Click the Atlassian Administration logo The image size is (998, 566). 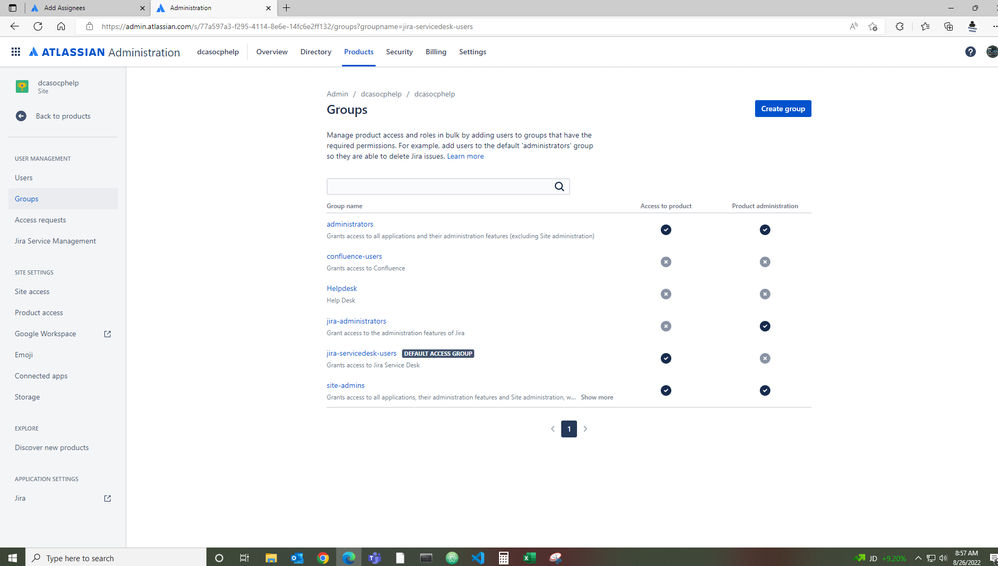104,52
